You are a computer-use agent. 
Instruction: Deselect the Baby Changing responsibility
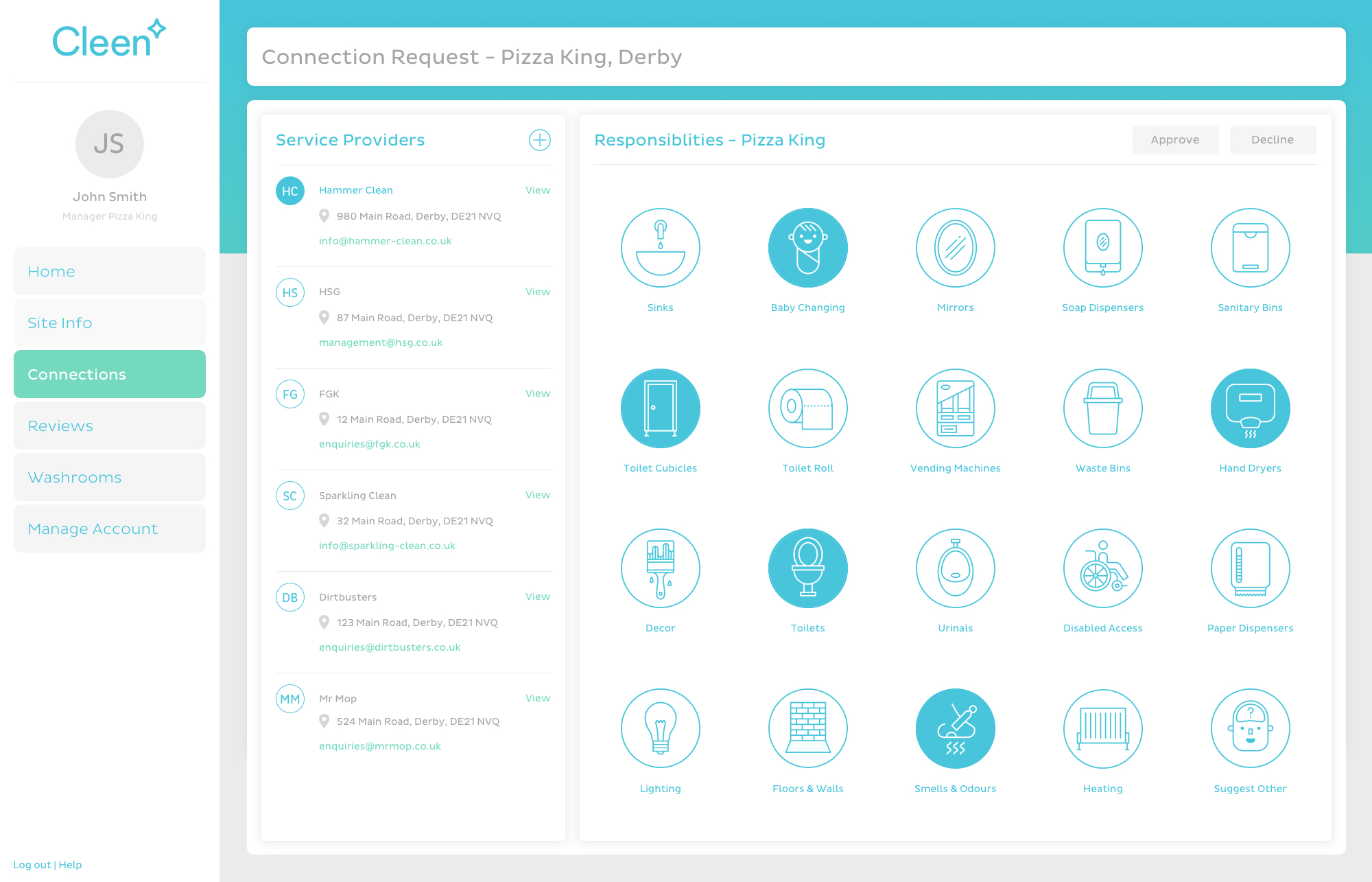coord(807,248)
